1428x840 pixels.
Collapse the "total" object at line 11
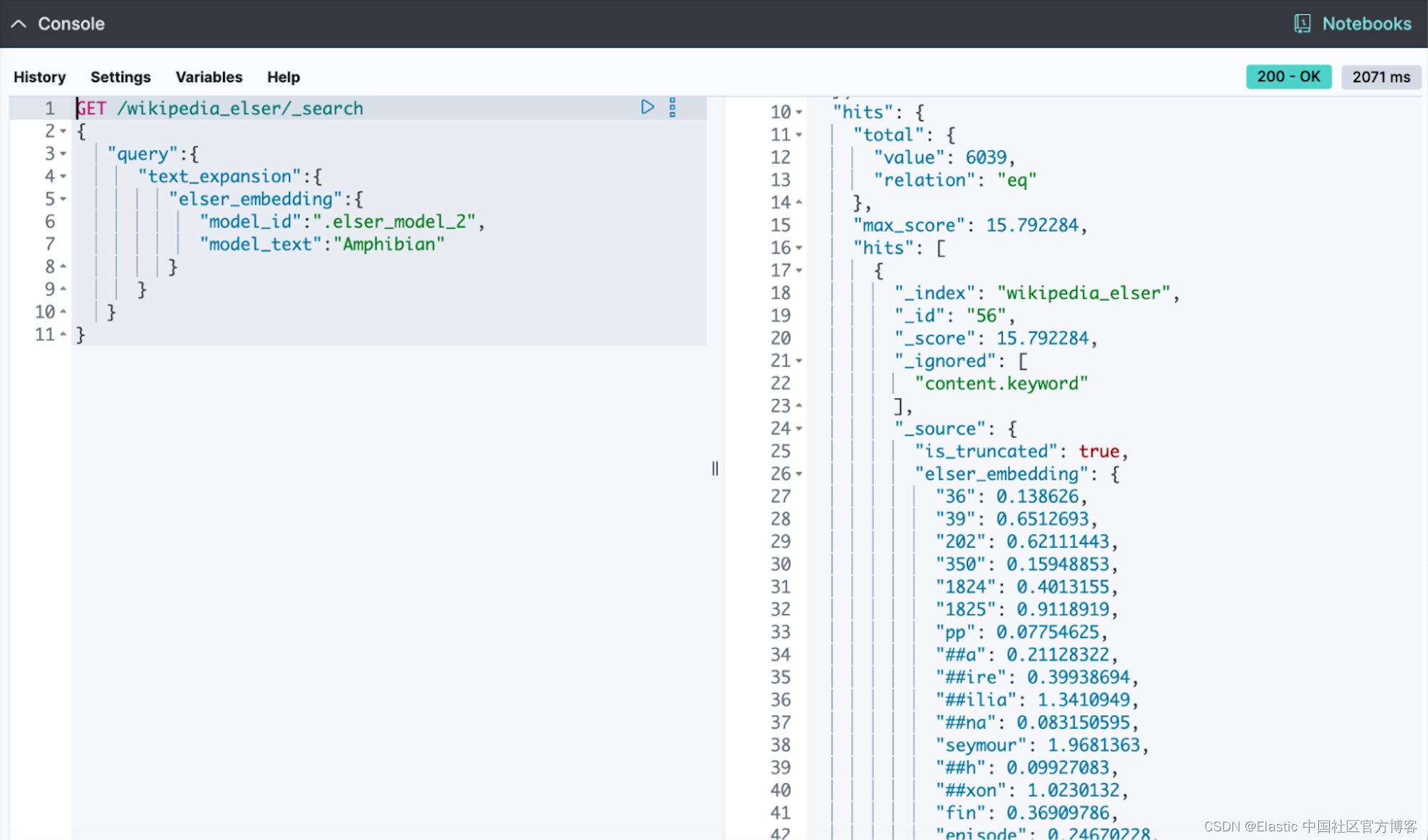799,135
